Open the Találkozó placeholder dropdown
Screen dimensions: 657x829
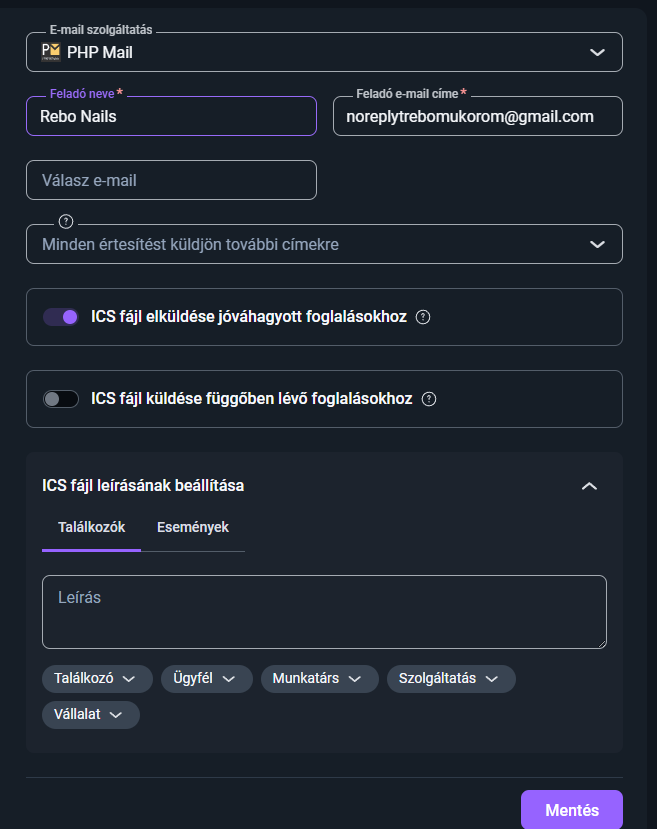pyautogui.click(x=97, y=679)
